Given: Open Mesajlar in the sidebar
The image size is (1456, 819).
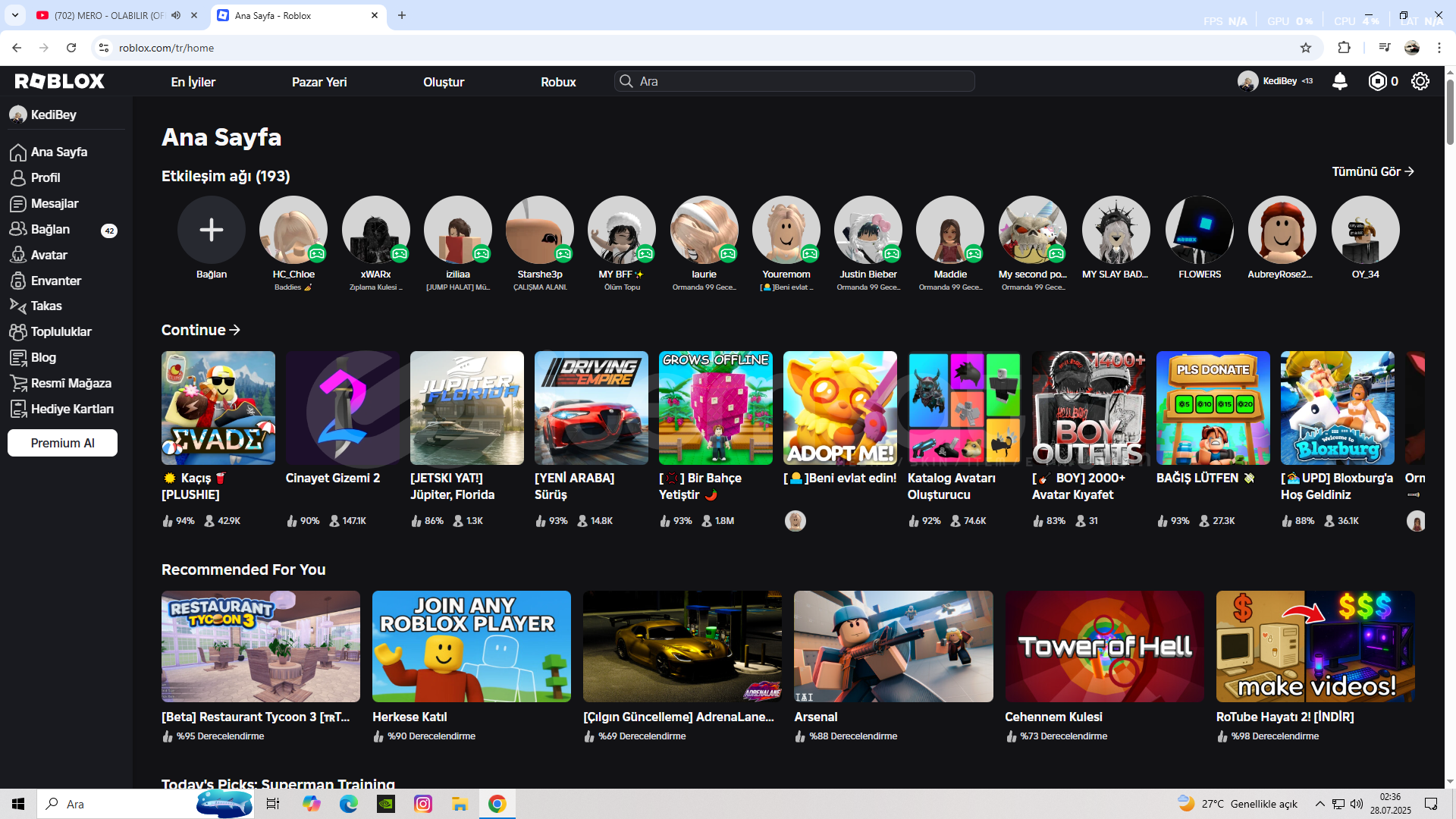Looking at the screenshot, I should [55, 203].
